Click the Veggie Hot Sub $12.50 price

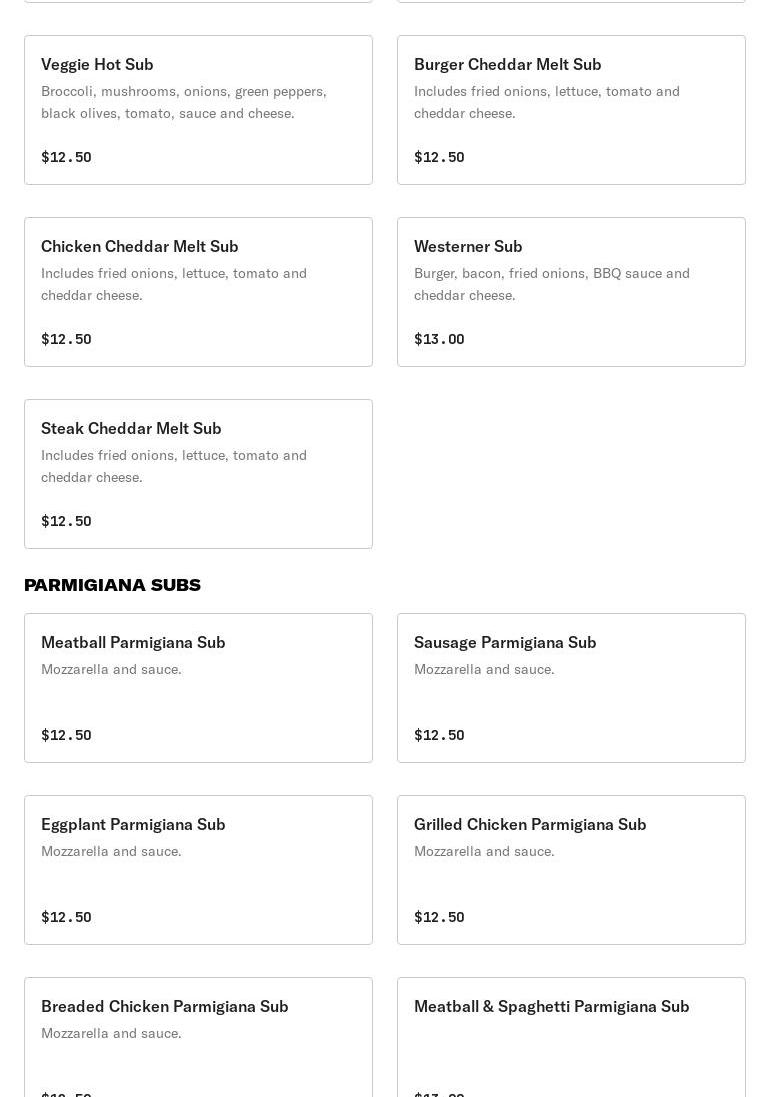pos(66,157)
